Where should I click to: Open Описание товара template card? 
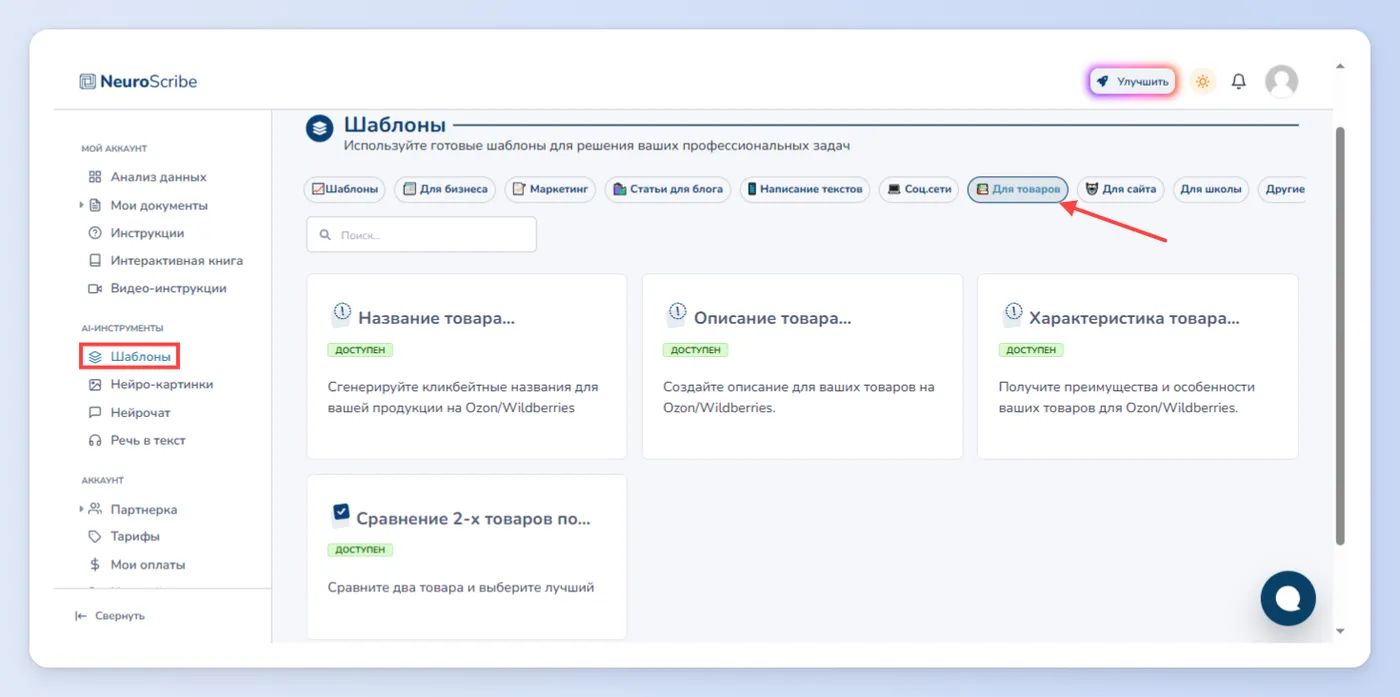coord(802,367)
